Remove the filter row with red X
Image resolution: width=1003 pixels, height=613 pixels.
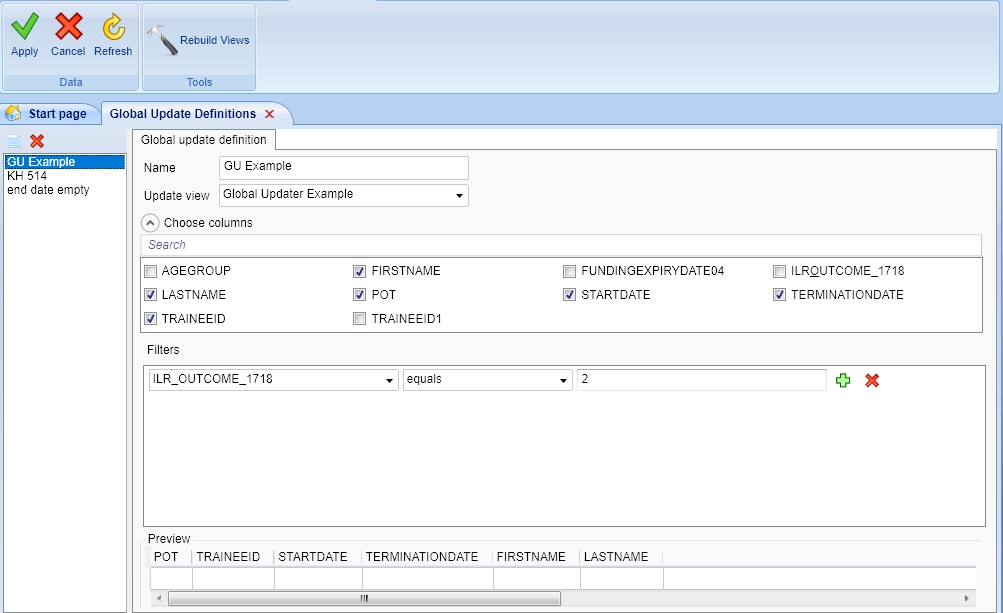[x=872, y=380]
